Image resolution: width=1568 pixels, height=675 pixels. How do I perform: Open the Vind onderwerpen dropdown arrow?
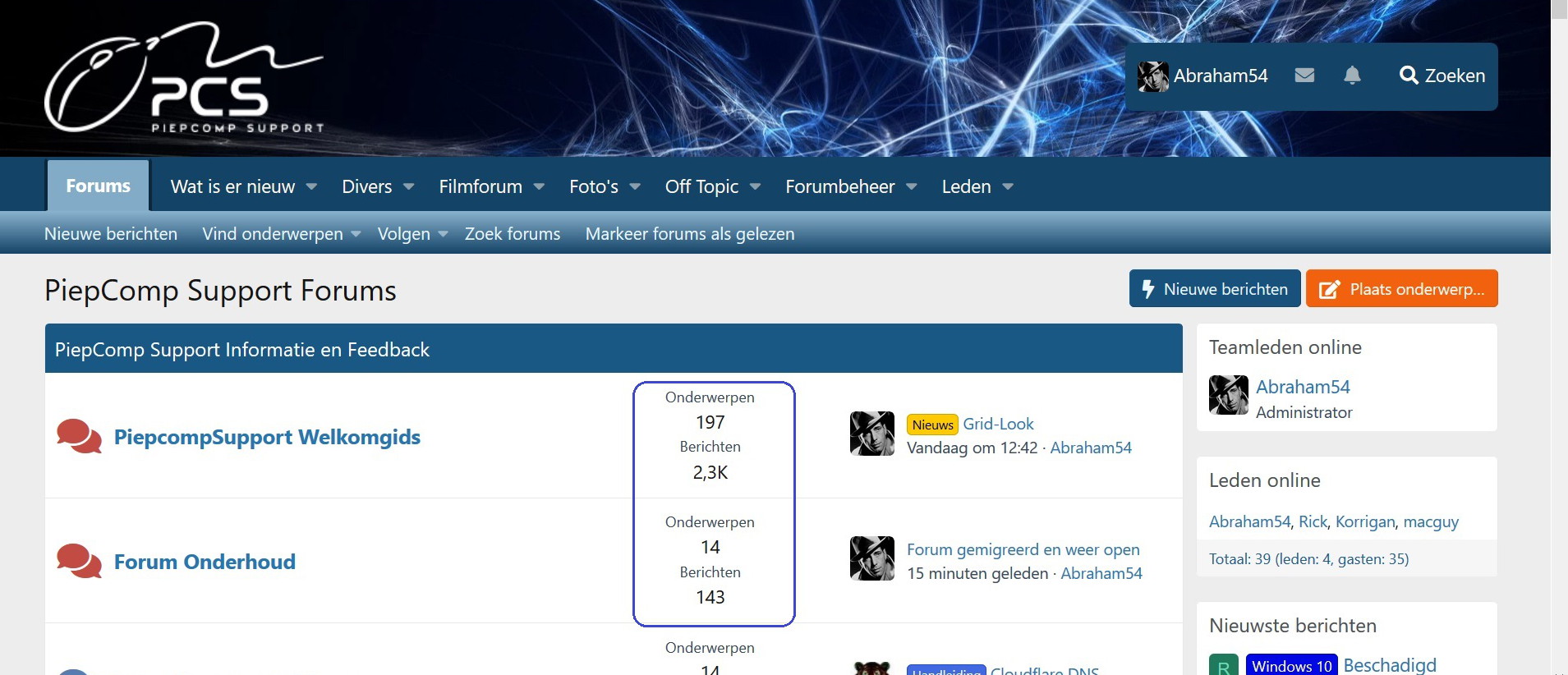(356, 235)
